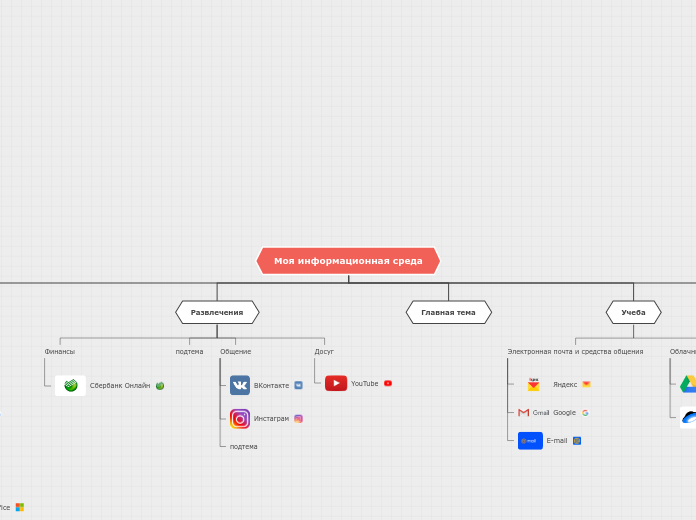Select the "Учеба" hexagon node
The width and height of the screenshot is (696, 520).
click(x=633, y=312)
